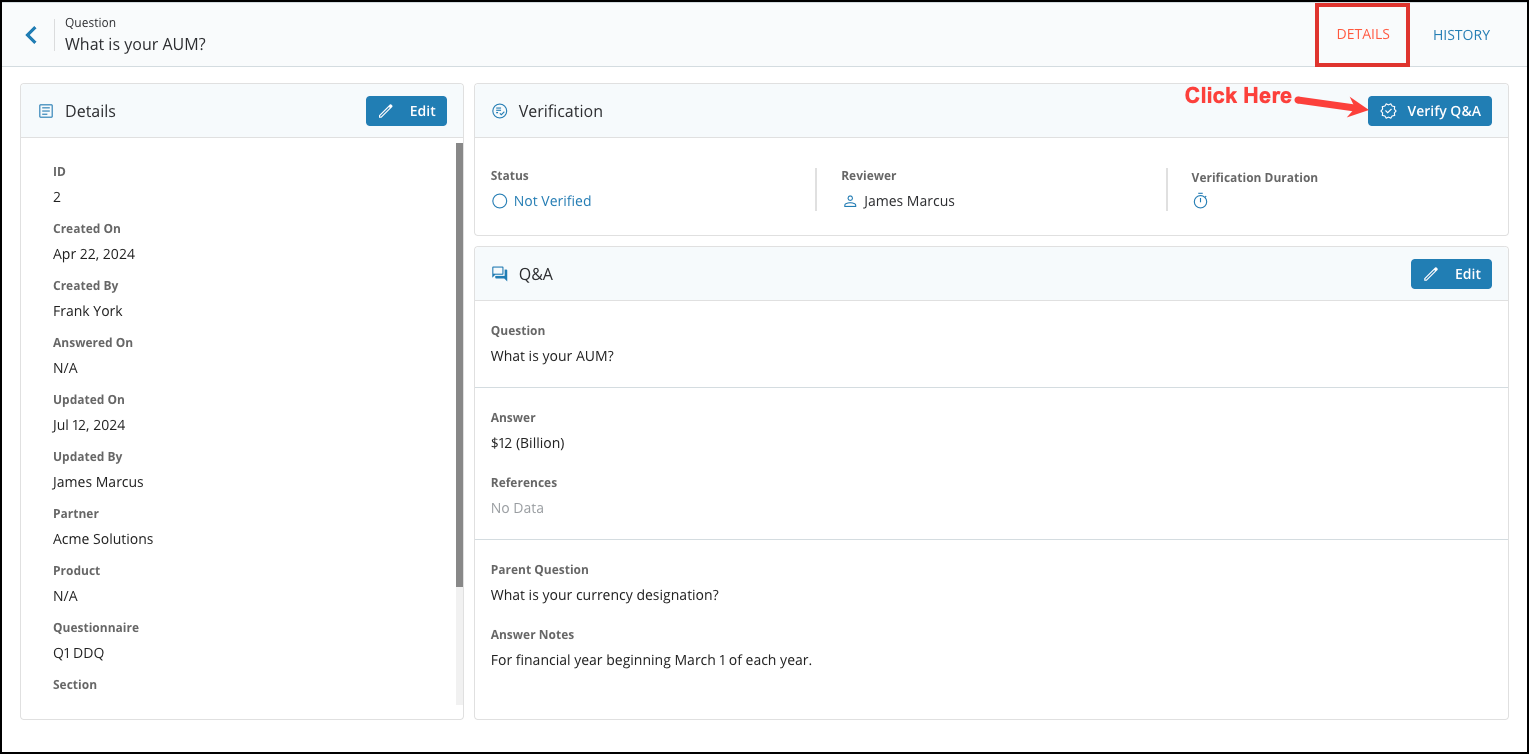Click the Verification Duration timer icon
The height and width of the screenshot is (754, 1529).
1199,200
